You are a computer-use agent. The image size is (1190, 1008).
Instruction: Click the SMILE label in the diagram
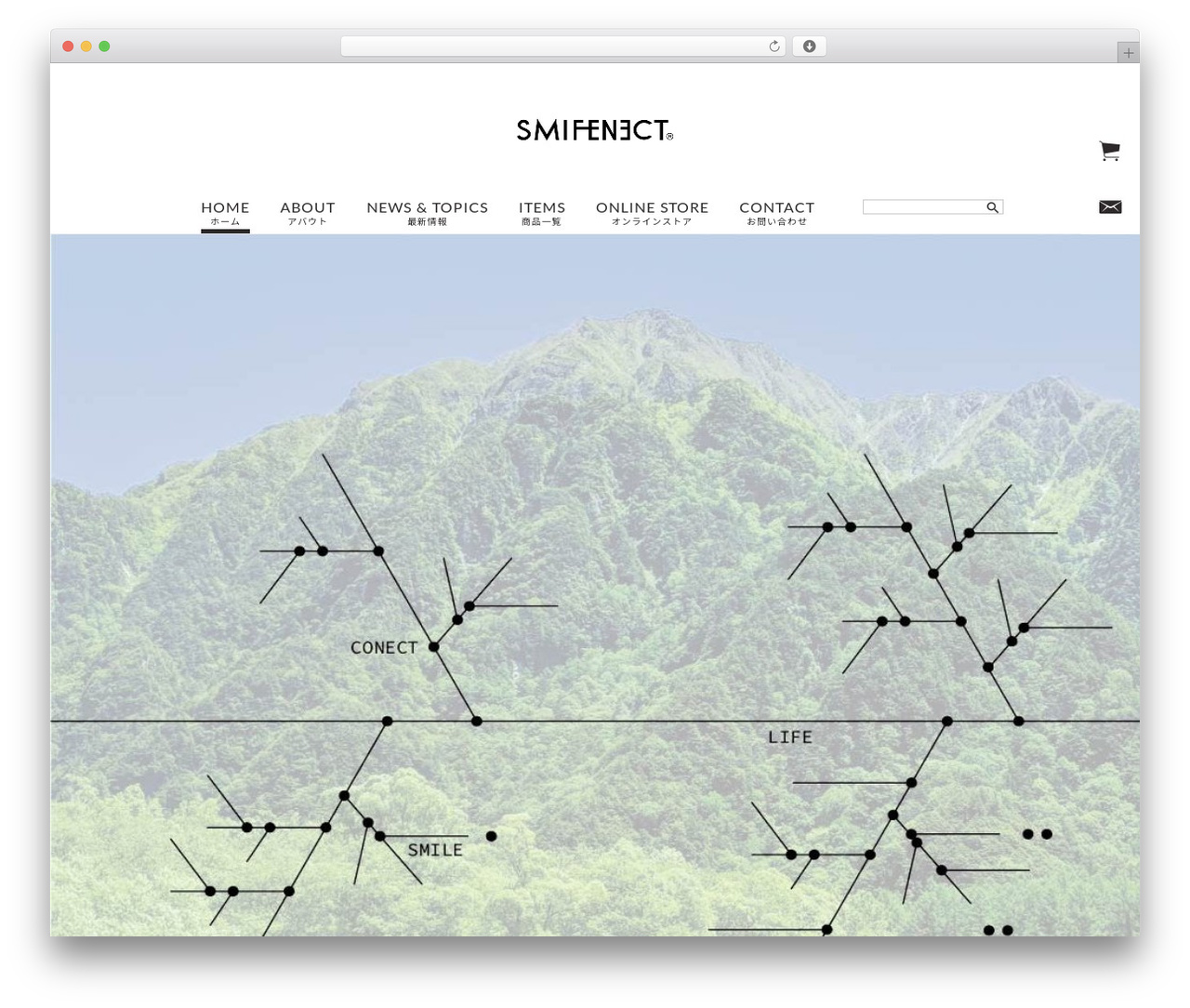[x=435, y=850]
